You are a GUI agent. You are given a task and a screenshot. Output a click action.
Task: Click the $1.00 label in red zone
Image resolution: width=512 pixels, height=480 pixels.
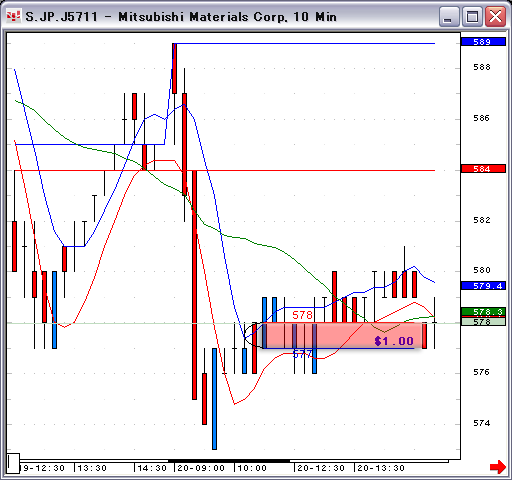click(394, 341)
